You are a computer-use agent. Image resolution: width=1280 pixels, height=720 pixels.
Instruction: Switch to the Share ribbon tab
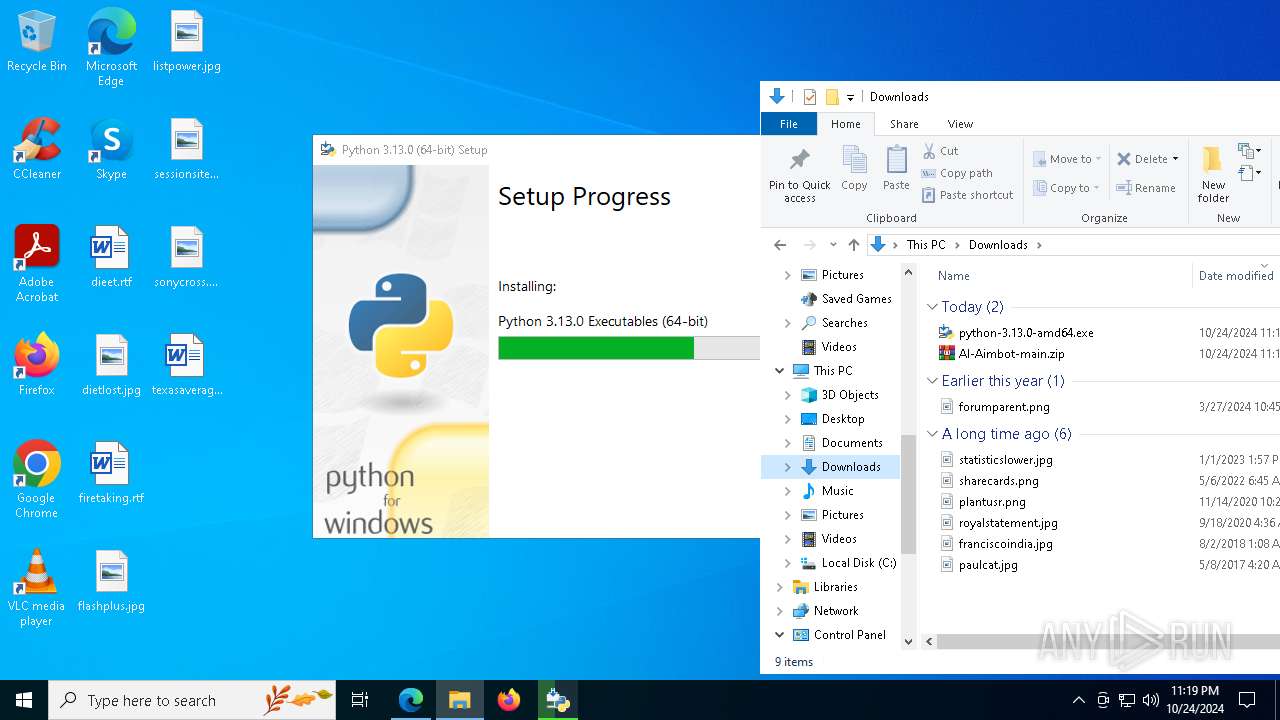(x=904, y=124)
